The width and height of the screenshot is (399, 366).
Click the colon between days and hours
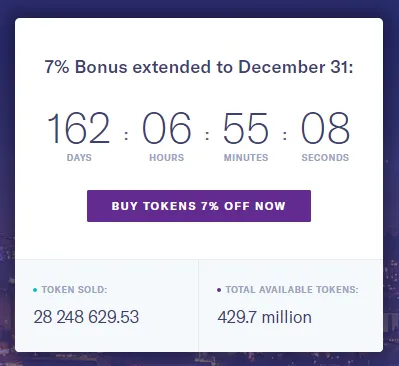coord(126,135)
